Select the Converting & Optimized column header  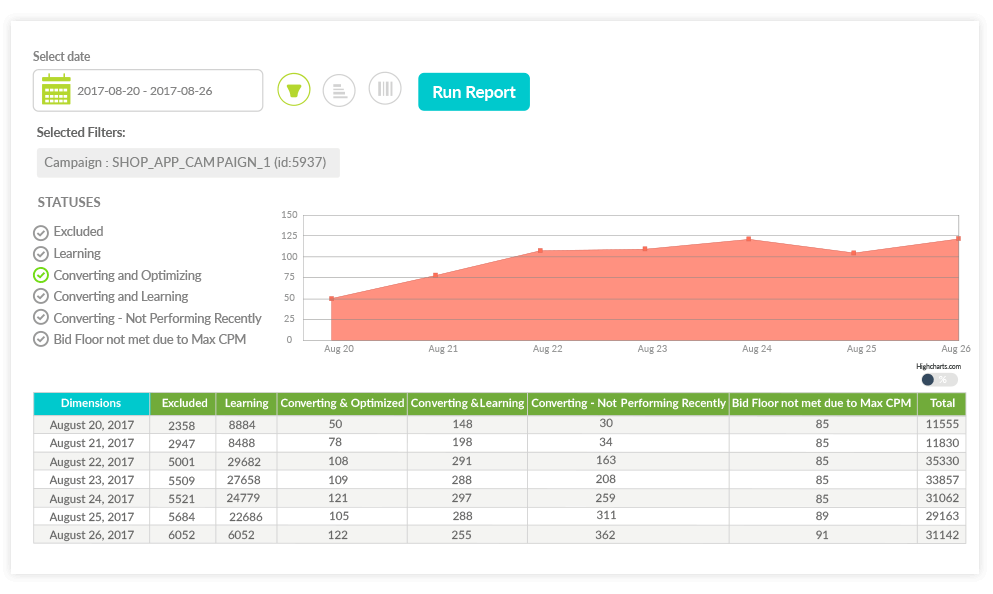[342, 403]
